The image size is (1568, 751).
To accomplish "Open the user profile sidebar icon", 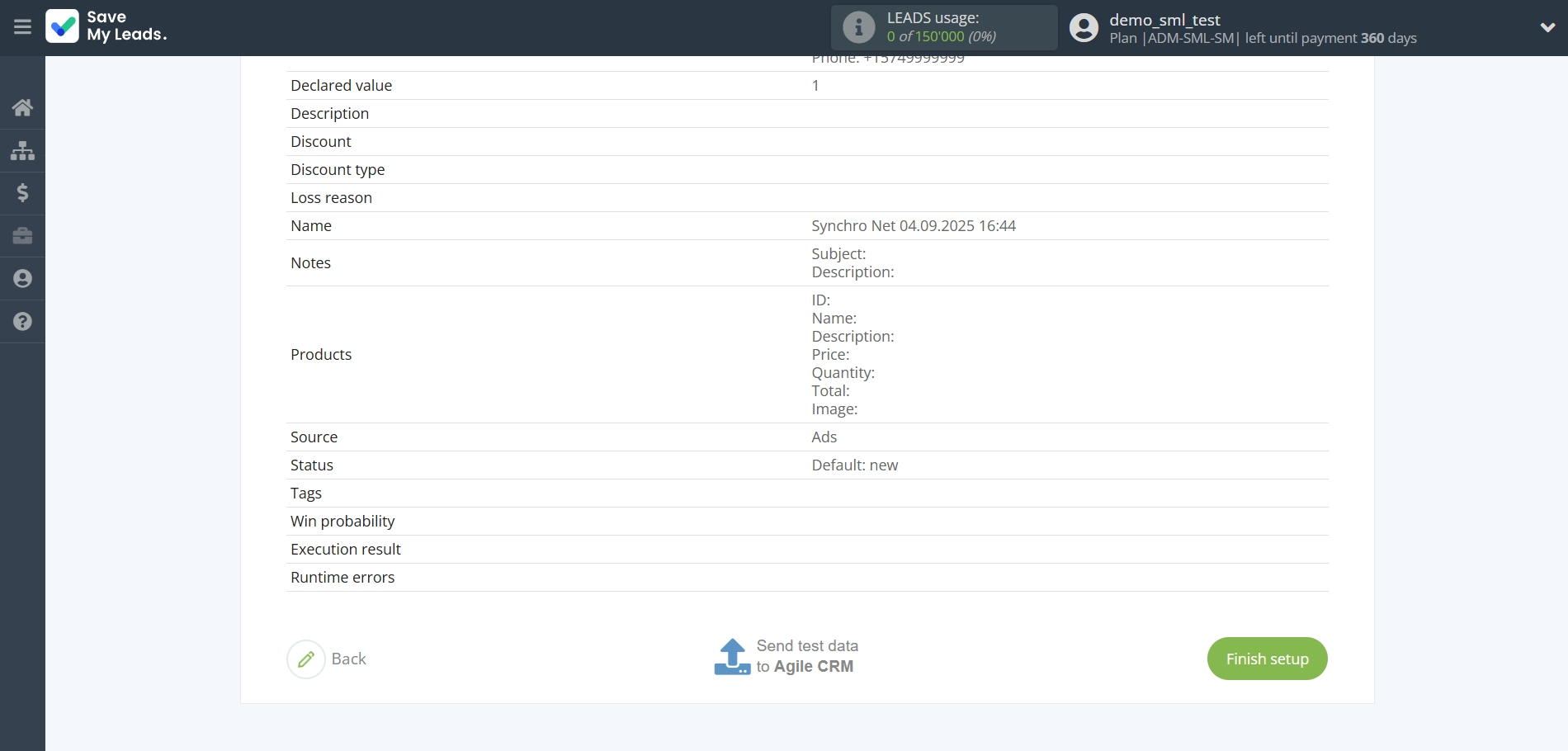I will (x=22, y=279).
